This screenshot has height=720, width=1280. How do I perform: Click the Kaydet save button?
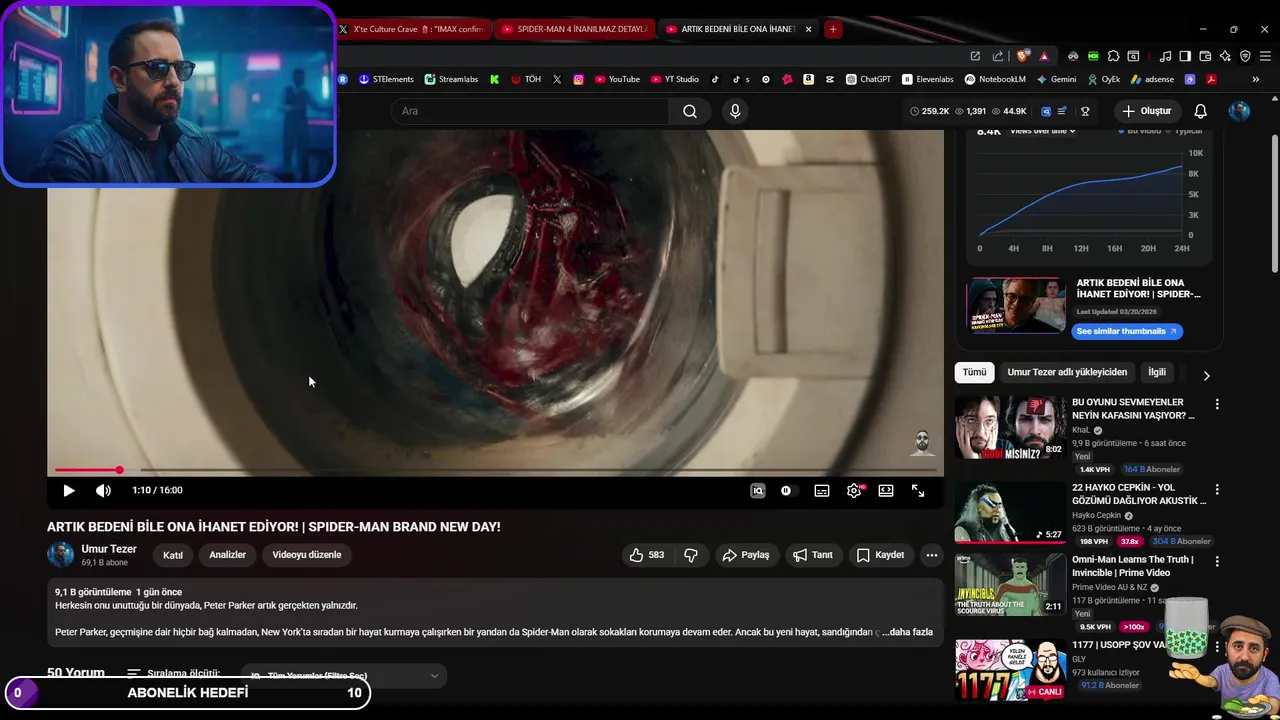(880, 555)
